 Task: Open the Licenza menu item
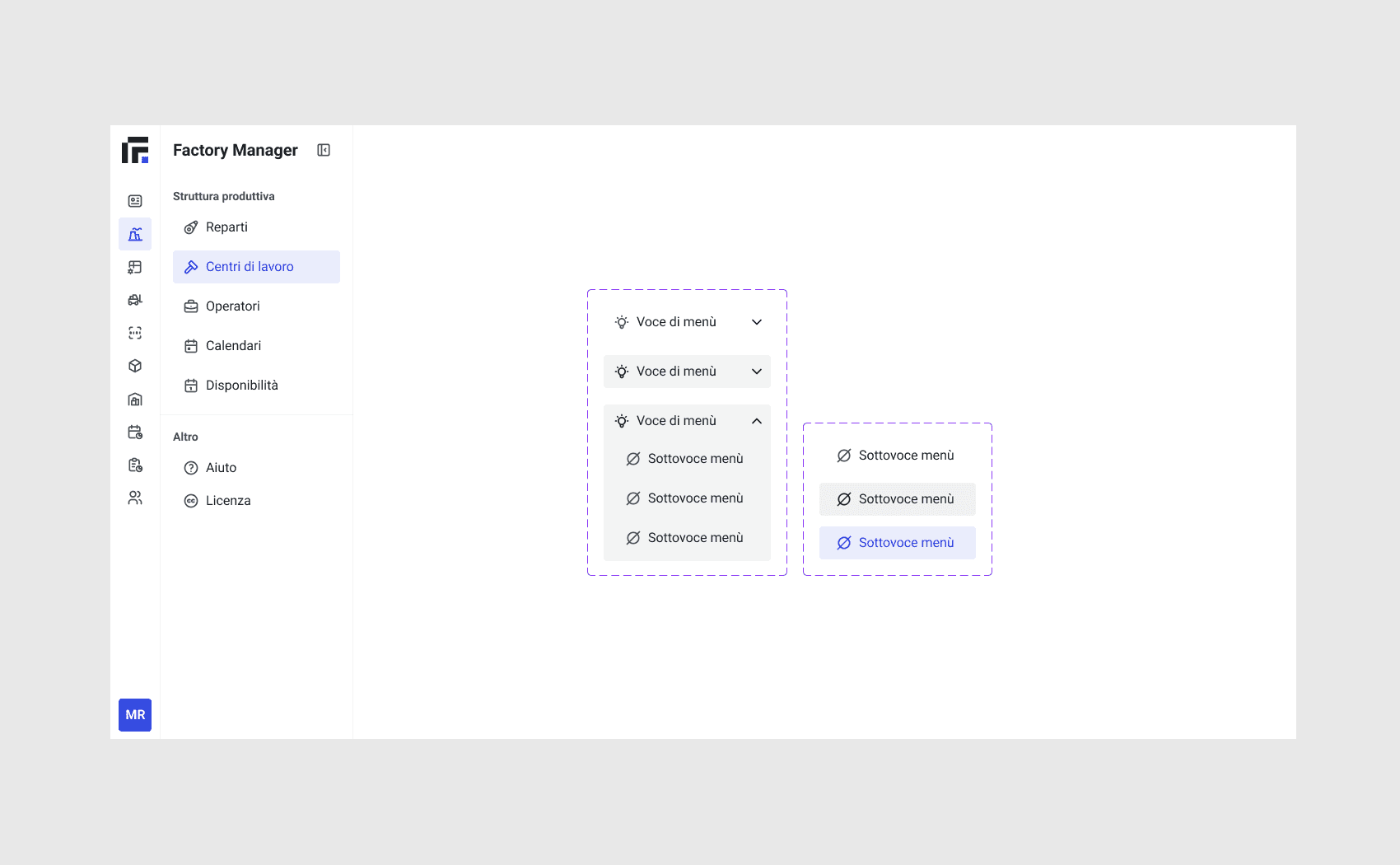pyautogui.click(x=256, y=501)
